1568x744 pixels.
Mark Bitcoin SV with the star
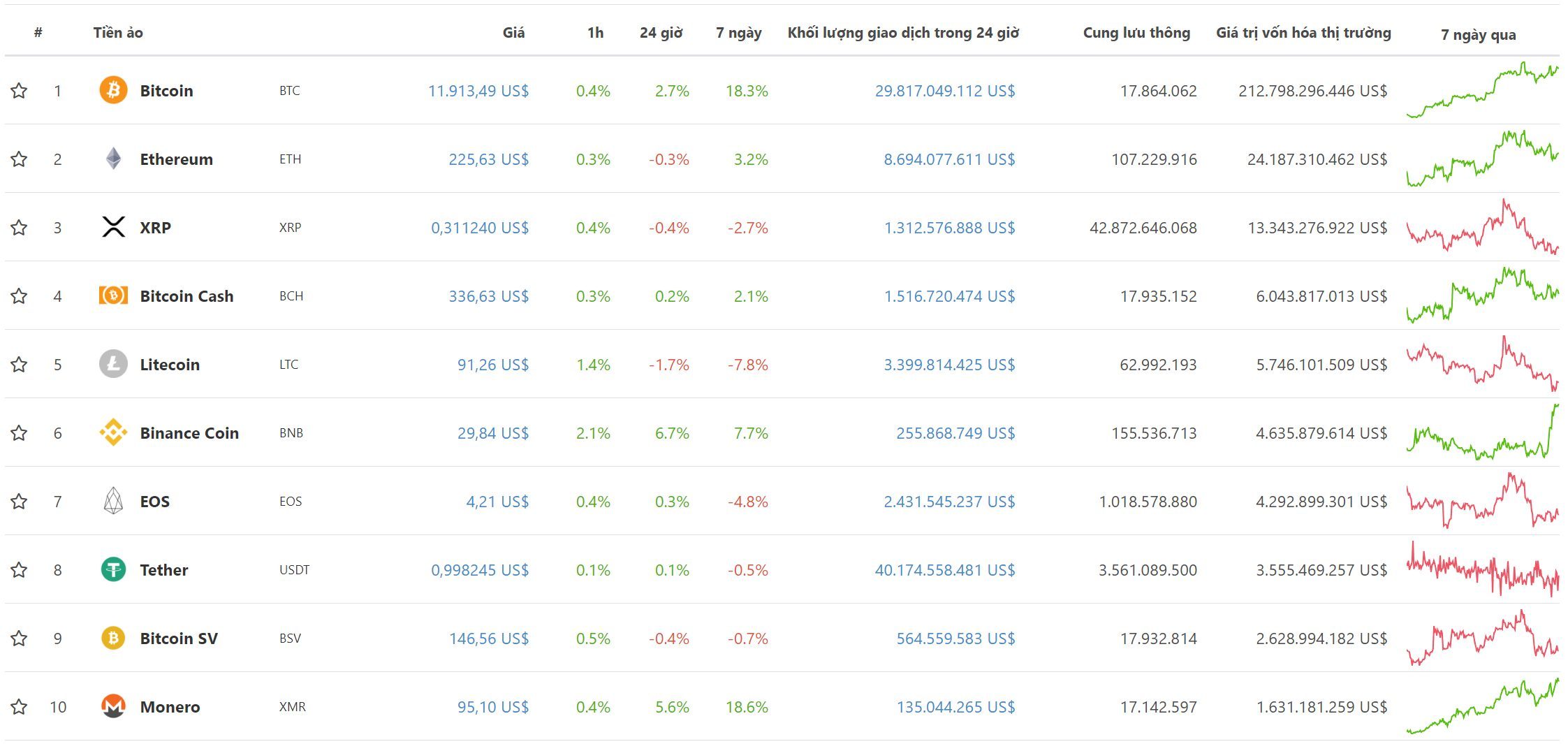pyautogui.click(x=19, y=638)
